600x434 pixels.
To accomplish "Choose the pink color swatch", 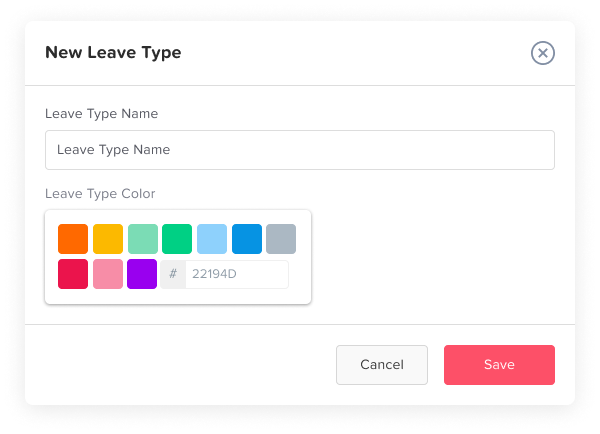I will pos(108,274).
